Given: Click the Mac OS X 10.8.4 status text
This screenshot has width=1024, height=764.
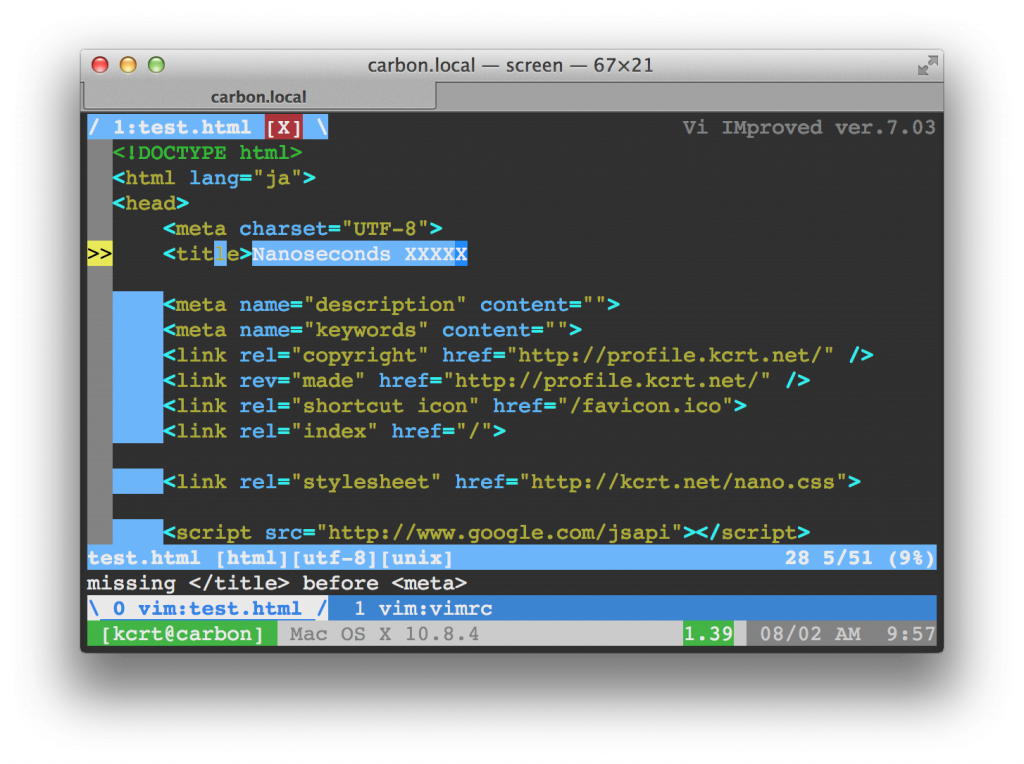Looking at the screenshot, I should [x=385, y=634].
